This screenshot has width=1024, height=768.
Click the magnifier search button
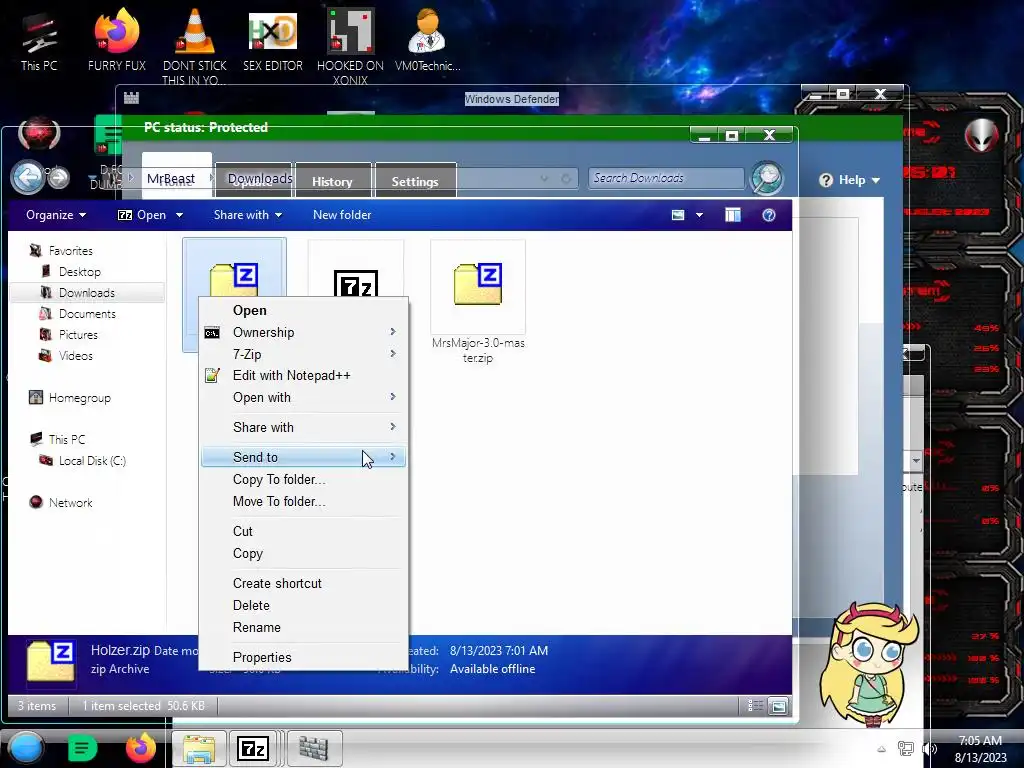pyautogui.click(x=767, y=178)
